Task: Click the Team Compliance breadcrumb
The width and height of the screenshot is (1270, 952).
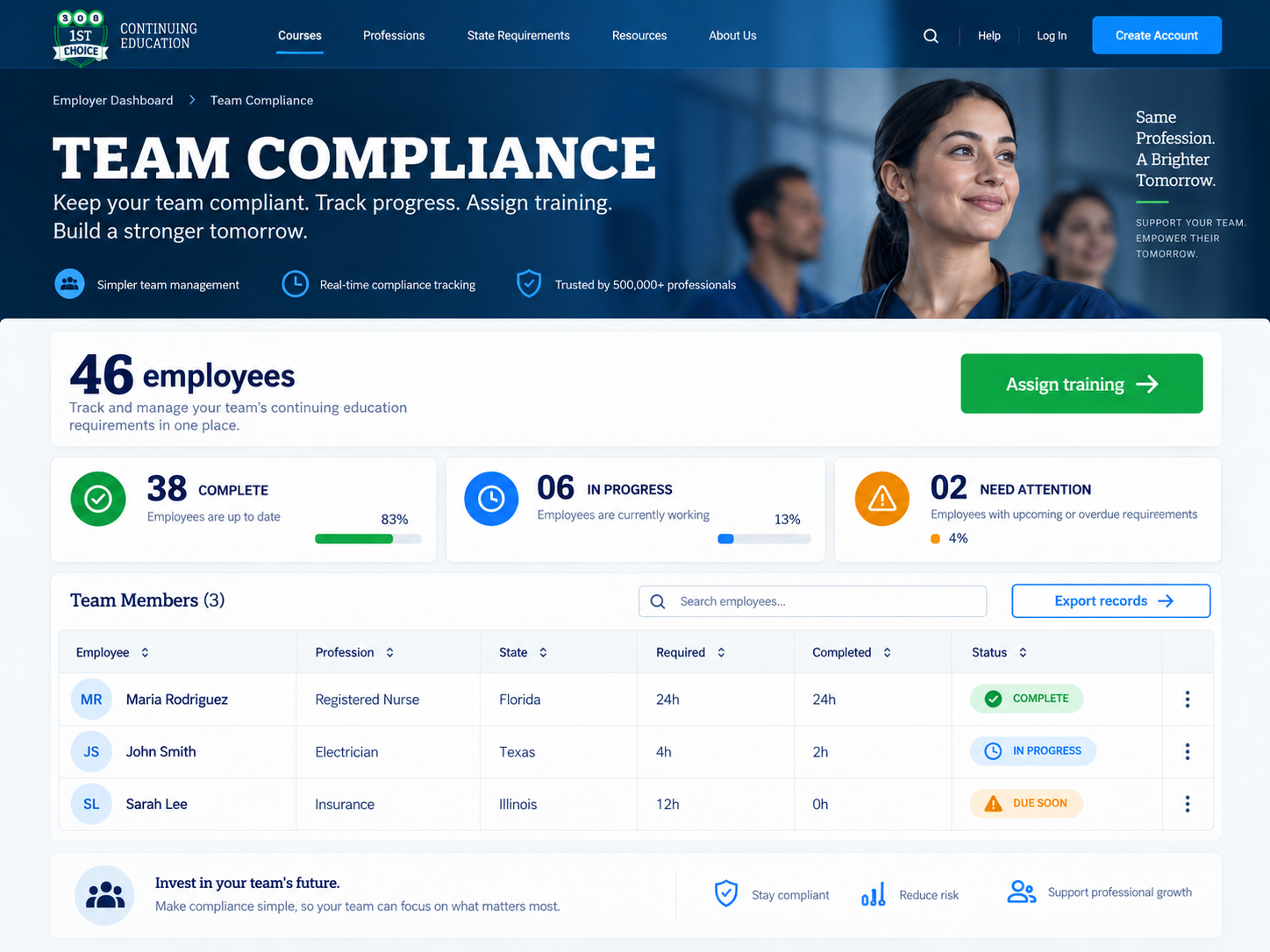Action: pyautogui.click(x=261, y=100)
